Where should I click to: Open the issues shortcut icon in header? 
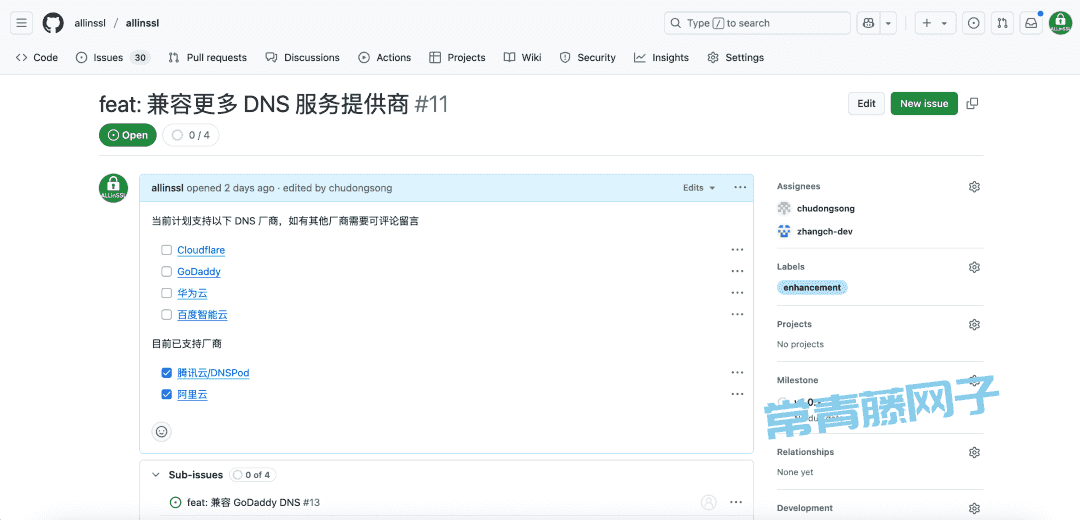[x=973, y=23]
